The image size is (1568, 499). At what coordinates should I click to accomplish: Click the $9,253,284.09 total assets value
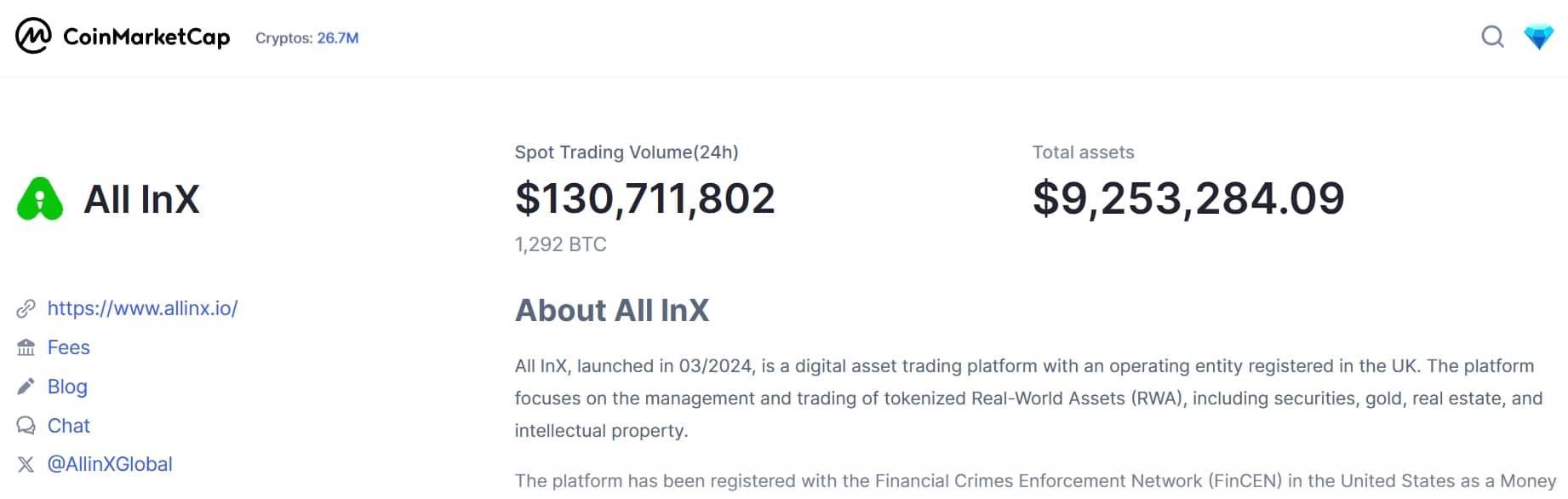[x=1187, y=198]
